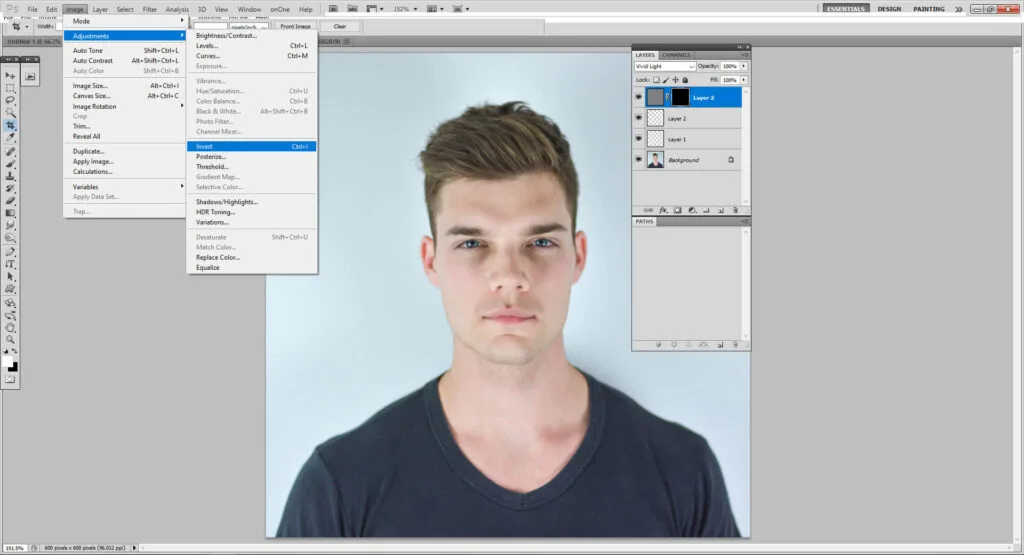The height and width of the screenshot is (555, 1024).
Task: Choose Canvas Size... from the Image menu
Action: click(x=125, y=96)
